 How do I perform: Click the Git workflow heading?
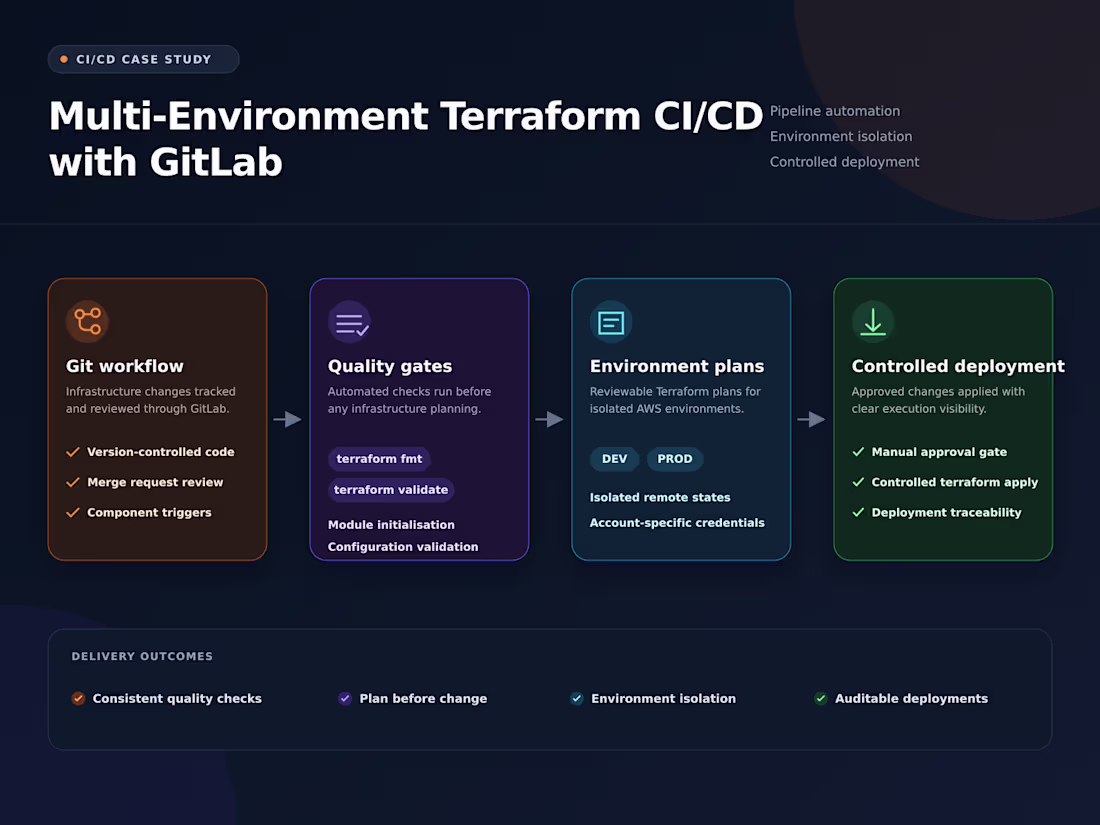(x=125, y=366)
